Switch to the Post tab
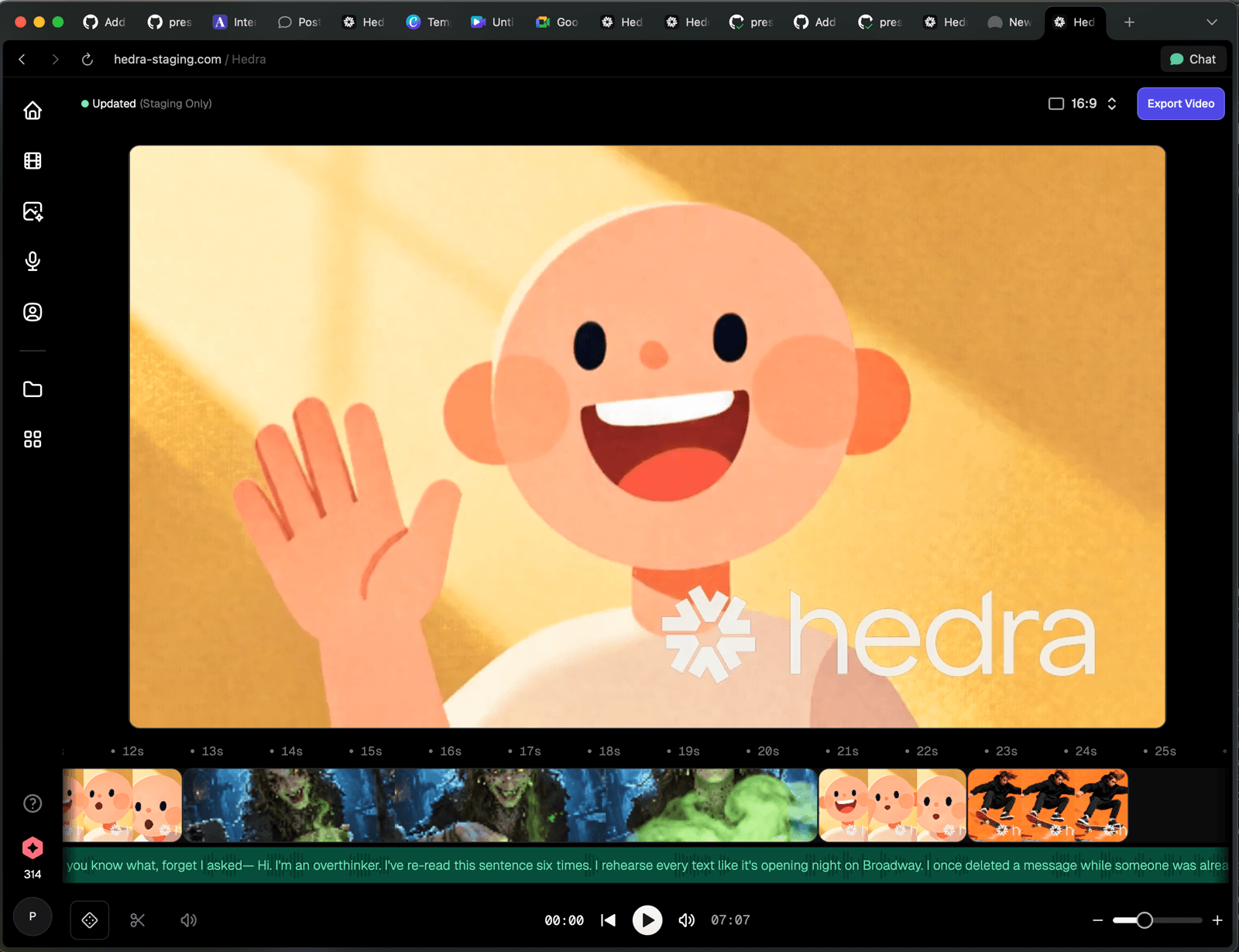The width and height of the screenshot is (1239, 952). (299, 22)
